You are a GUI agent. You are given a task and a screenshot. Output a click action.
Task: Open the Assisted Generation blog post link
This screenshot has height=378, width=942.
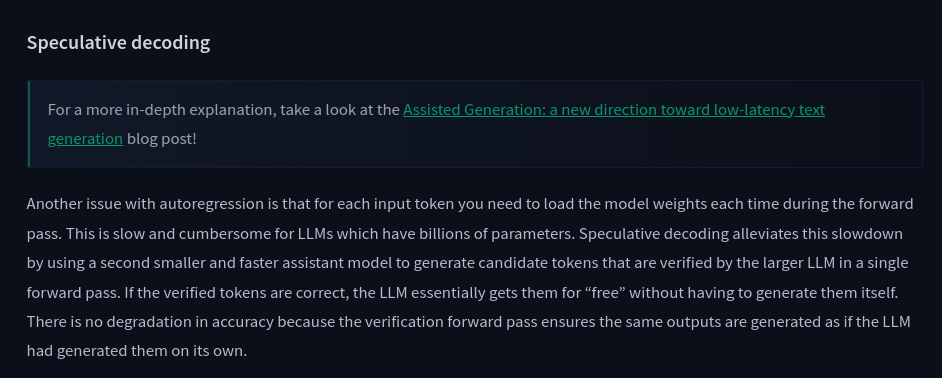pyautogui.click(x=613, y=110)
